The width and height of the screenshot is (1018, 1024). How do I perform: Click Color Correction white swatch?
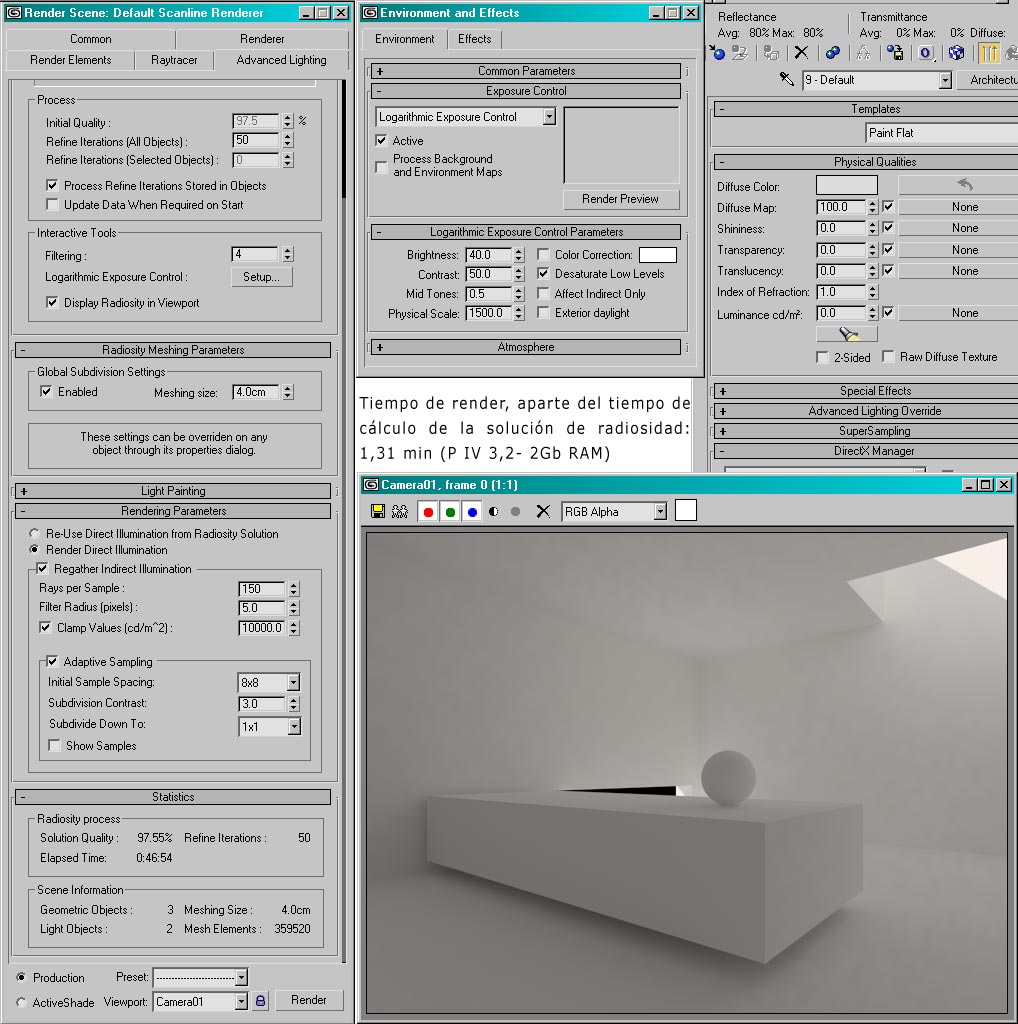click(x=658, y=255)
